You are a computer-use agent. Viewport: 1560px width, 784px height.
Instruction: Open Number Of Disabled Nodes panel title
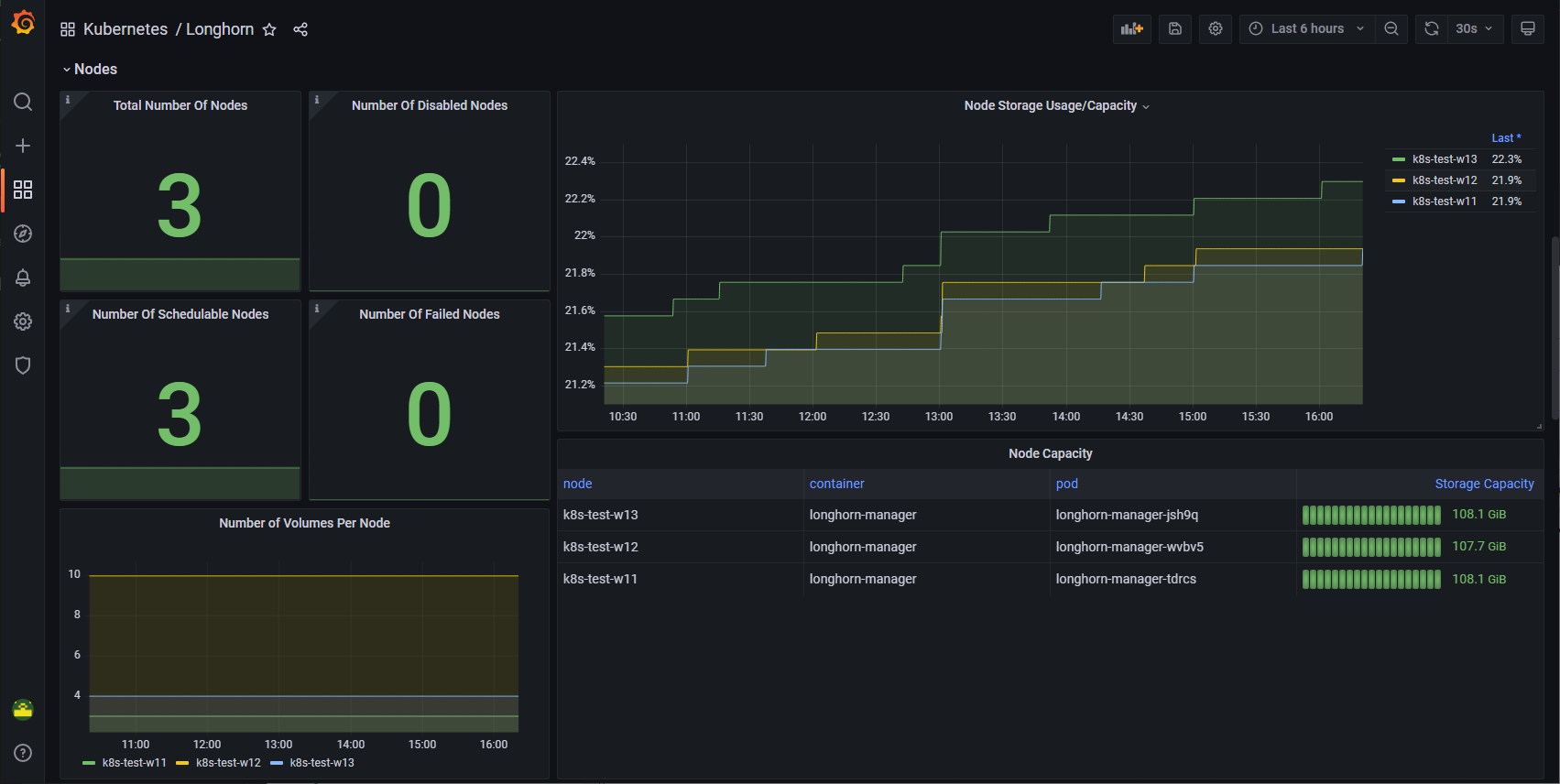point(430,105)
